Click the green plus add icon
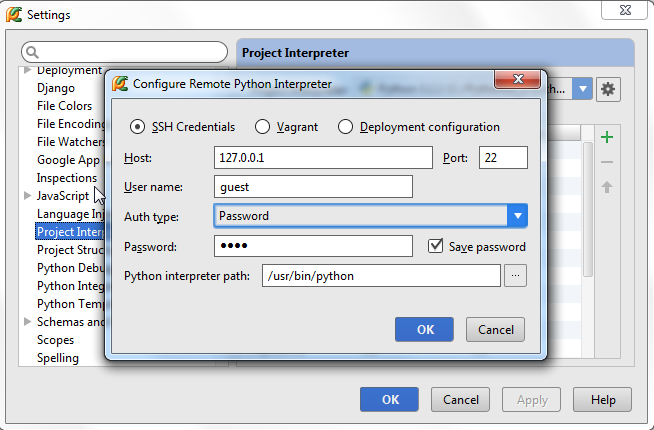The height and width of the screenshot is (430, 654). click(607, 137)
